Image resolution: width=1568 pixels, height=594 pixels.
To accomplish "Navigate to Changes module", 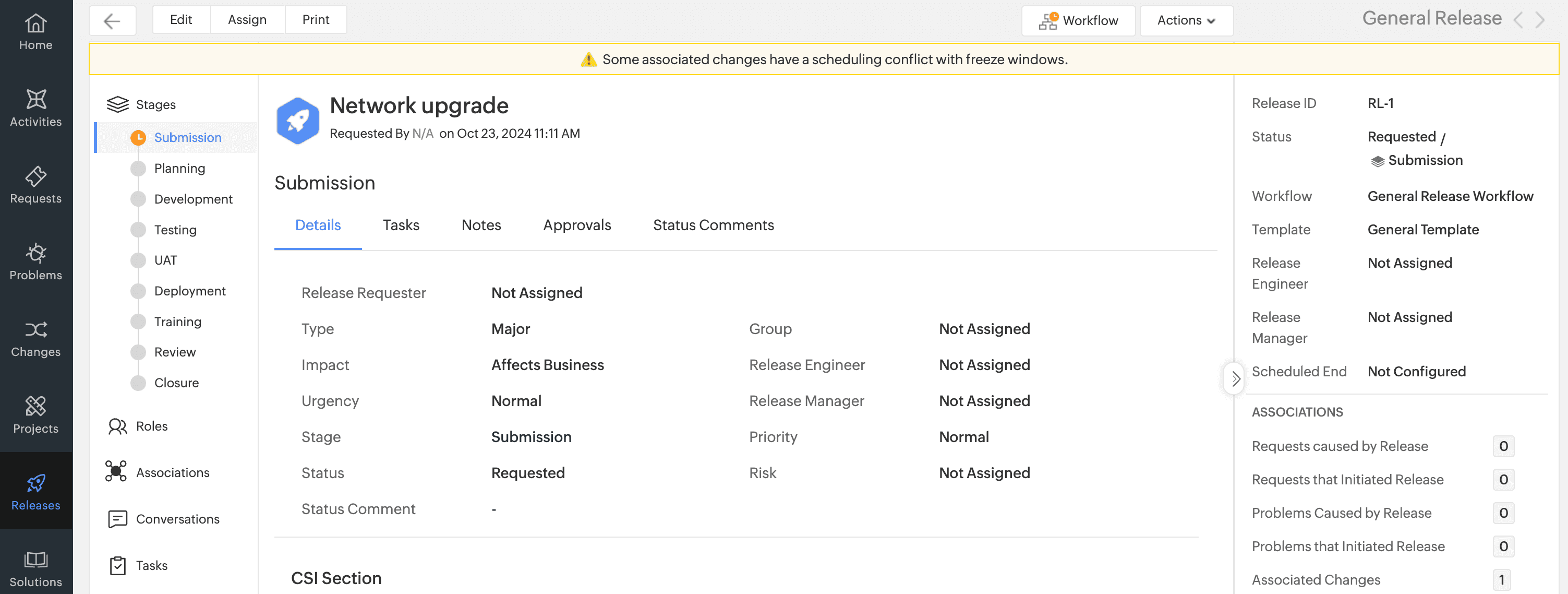I will [x=35, y=338].
